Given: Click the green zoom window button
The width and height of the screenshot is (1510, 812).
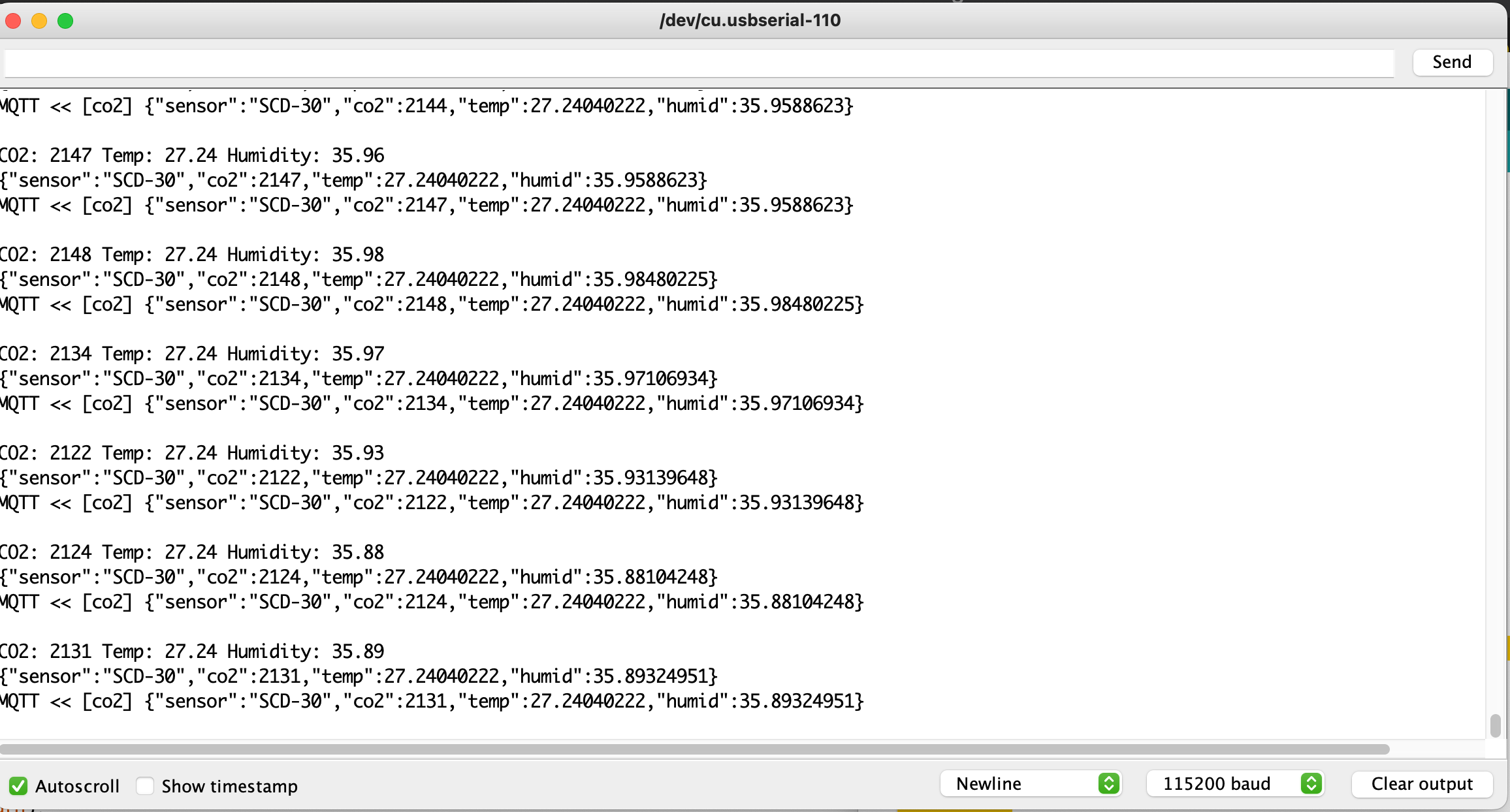Looking at the screenshot, I should [x=65, y=21].
